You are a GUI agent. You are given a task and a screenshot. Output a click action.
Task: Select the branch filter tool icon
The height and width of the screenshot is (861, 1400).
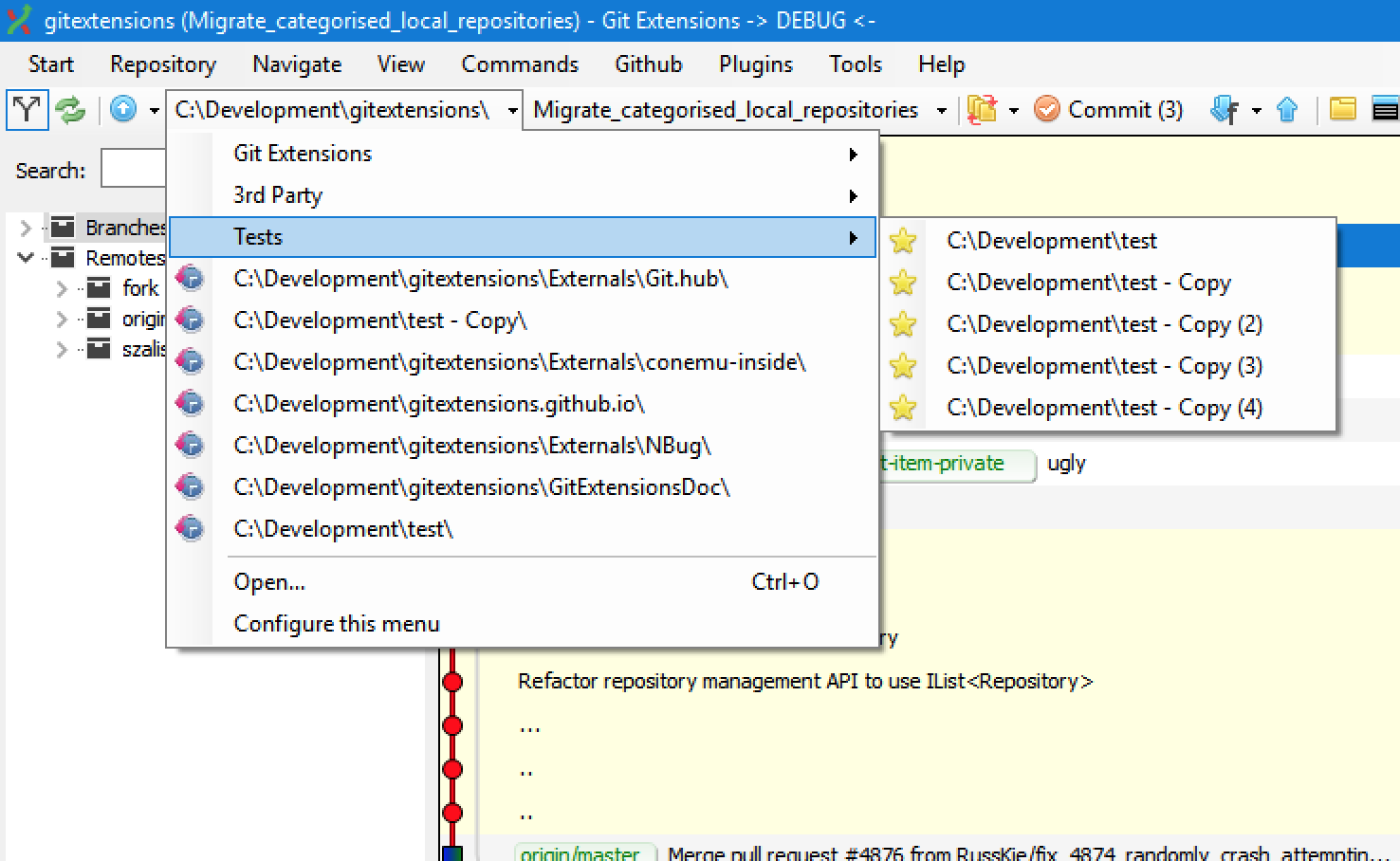(27, 109)
